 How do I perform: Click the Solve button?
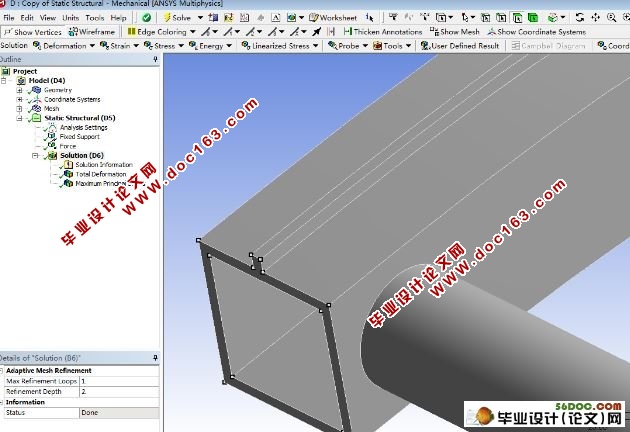(177, 18)
